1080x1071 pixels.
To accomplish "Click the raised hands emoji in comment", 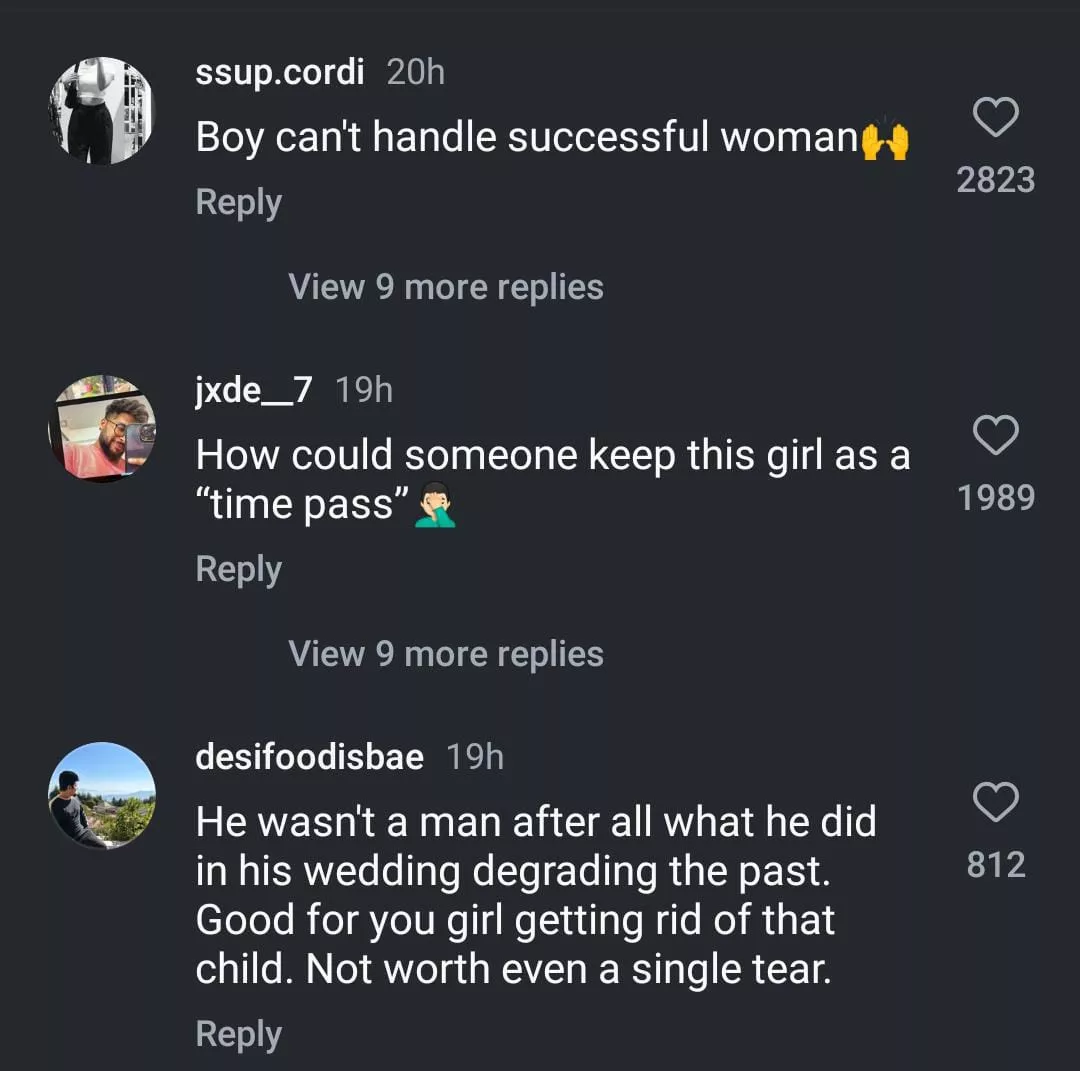I will pos(885,139).
